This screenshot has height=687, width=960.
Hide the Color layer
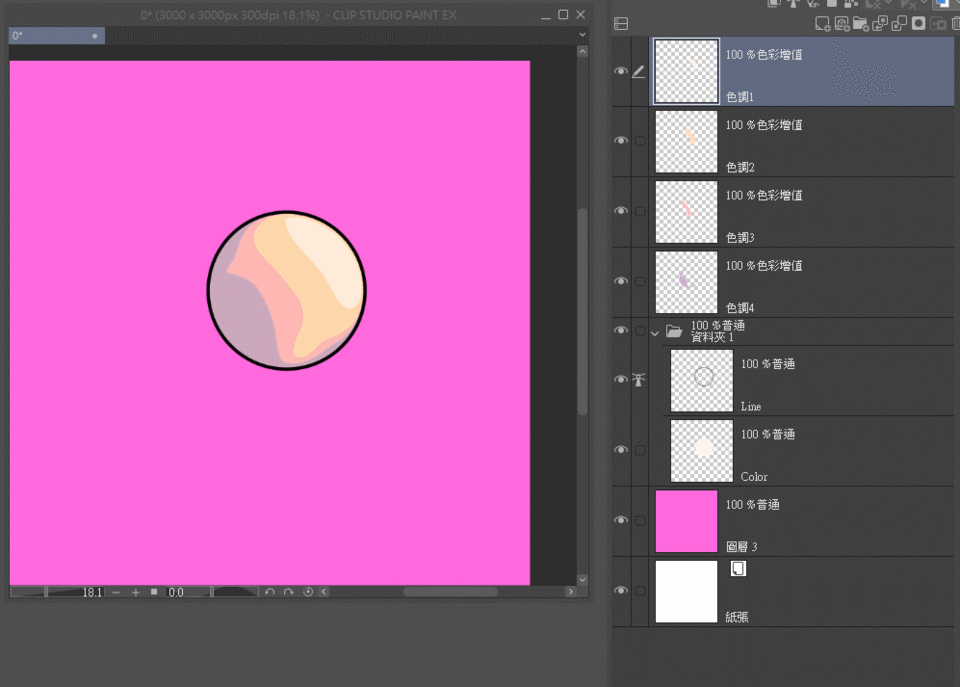tap(621, 451)
